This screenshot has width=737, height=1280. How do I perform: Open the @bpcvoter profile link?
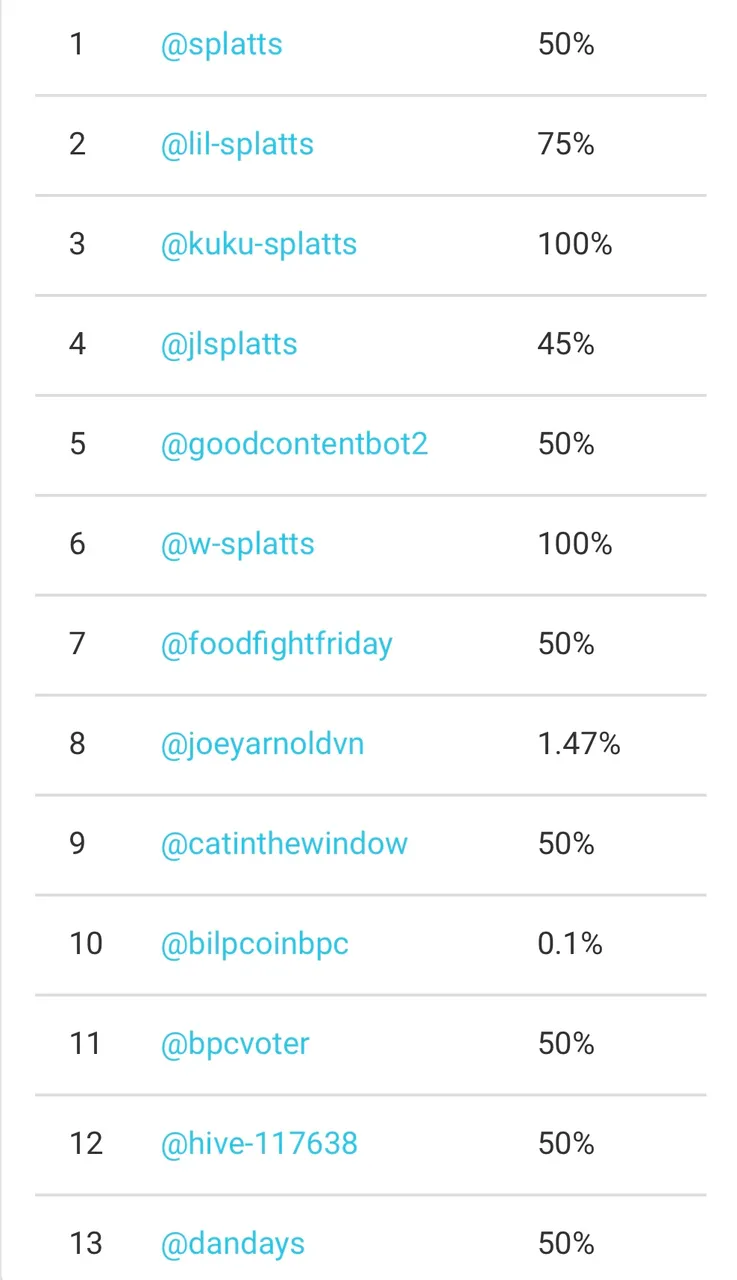[x=235, y=1044]
